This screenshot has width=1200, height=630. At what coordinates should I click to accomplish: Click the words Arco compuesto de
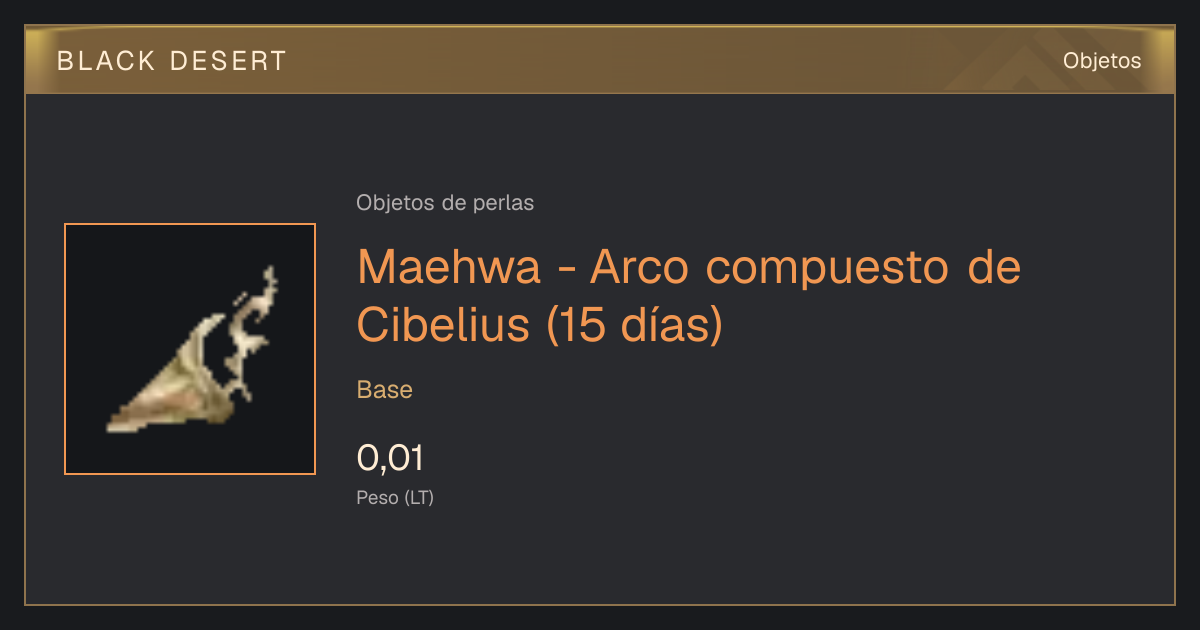click(806, 267)
